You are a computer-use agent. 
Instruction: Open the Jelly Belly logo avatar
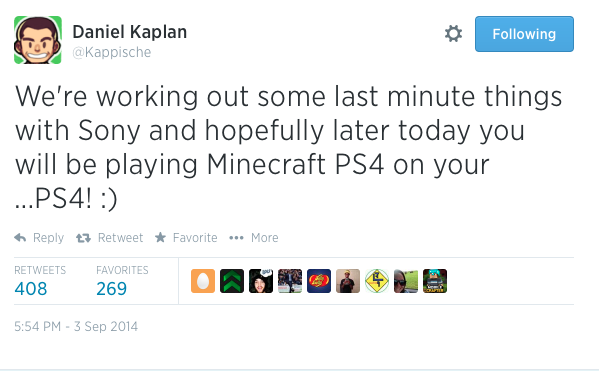[x=319, y=281]
